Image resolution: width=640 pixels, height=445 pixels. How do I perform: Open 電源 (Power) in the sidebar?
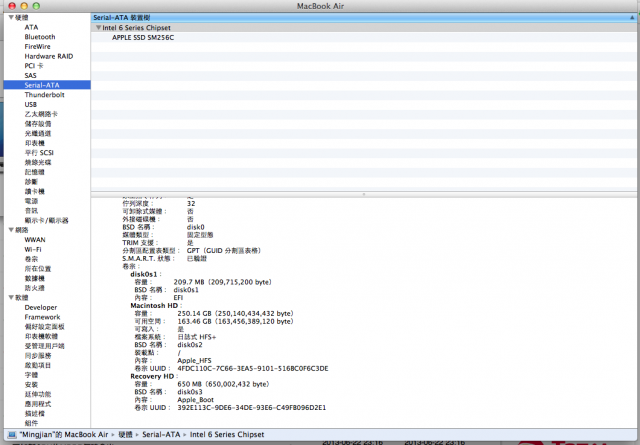pyautogui.click(x=31, y=201)
